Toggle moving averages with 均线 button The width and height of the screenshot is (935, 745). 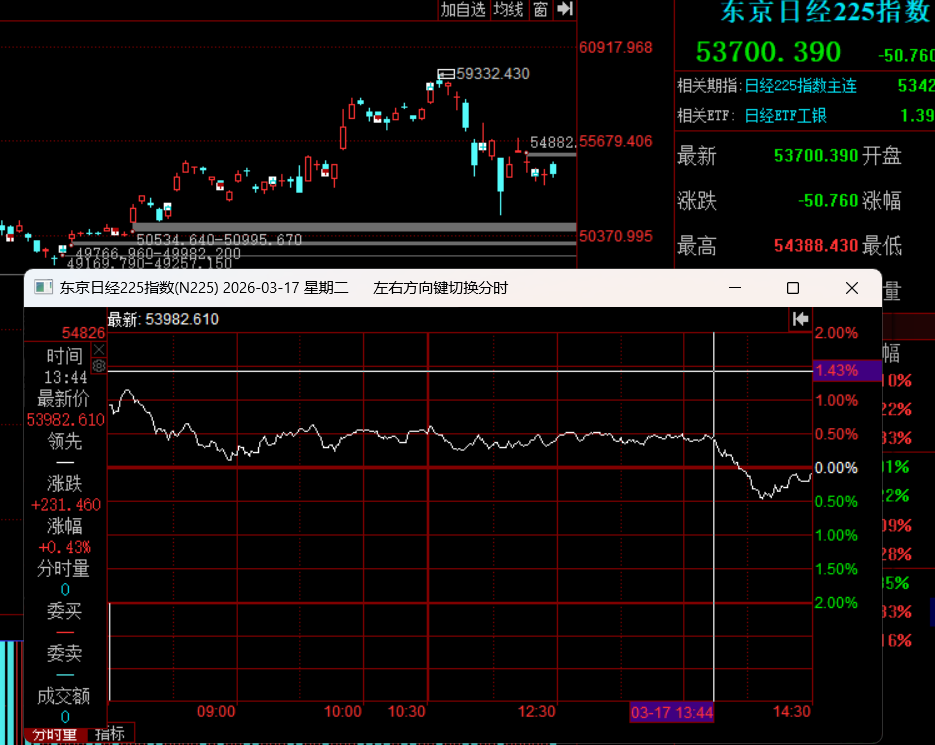[x=509, y=10]
